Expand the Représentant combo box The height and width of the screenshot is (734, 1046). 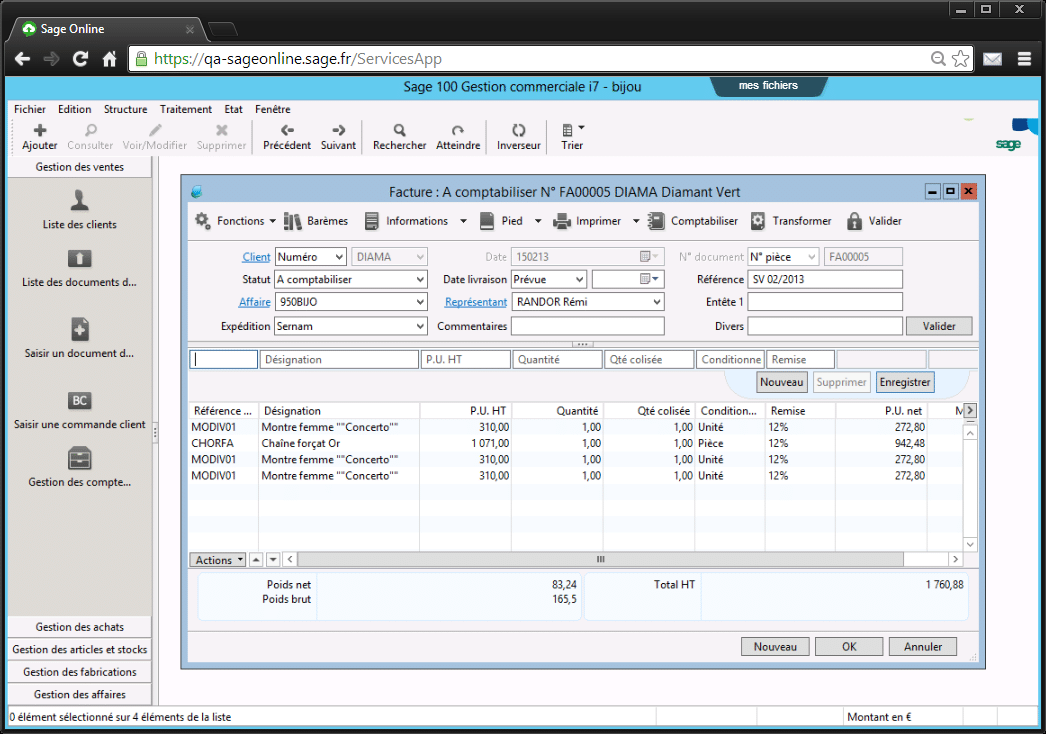pos(657,302)
